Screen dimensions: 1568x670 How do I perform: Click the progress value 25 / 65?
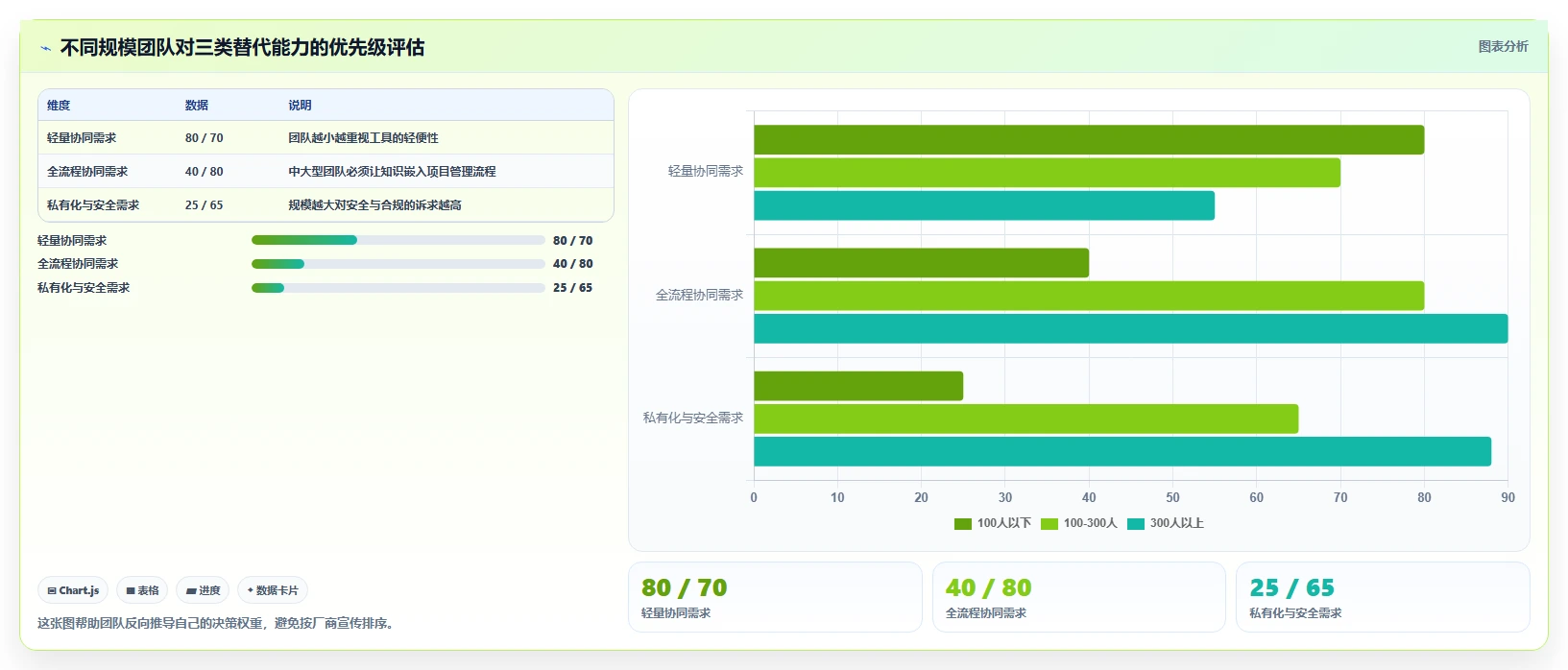(x=572, y=288)
